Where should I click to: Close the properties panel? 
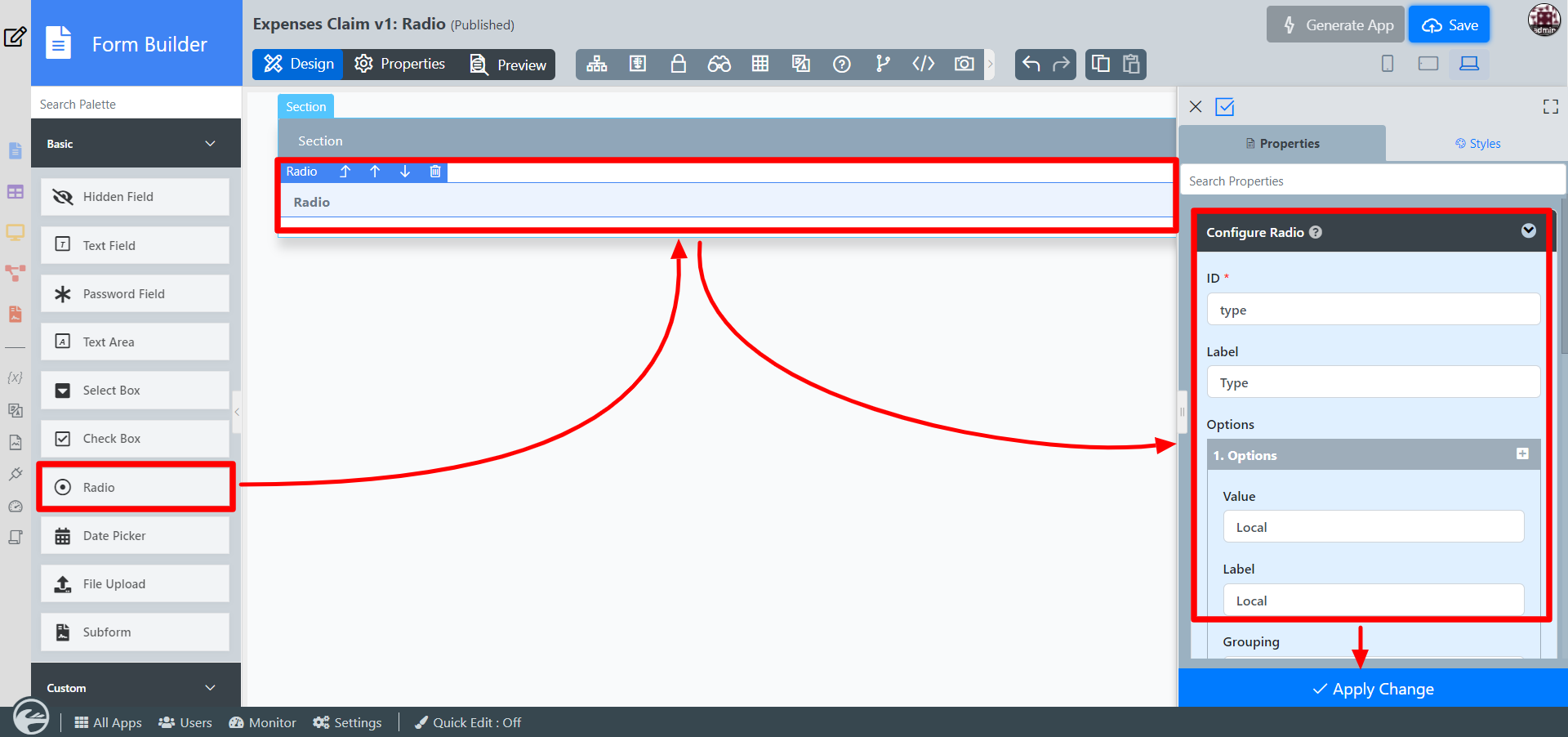(1196, 107)
